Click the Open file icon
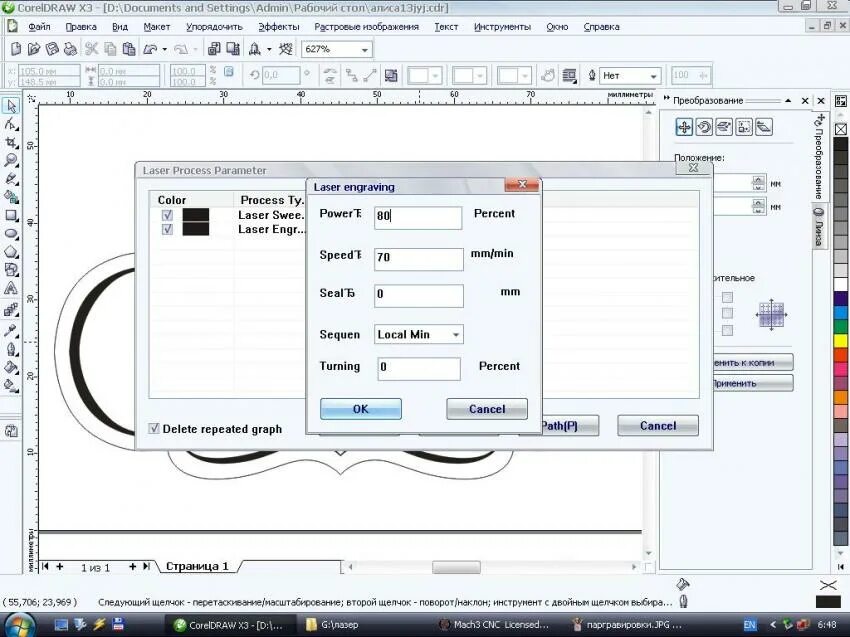 click(34, 49)
